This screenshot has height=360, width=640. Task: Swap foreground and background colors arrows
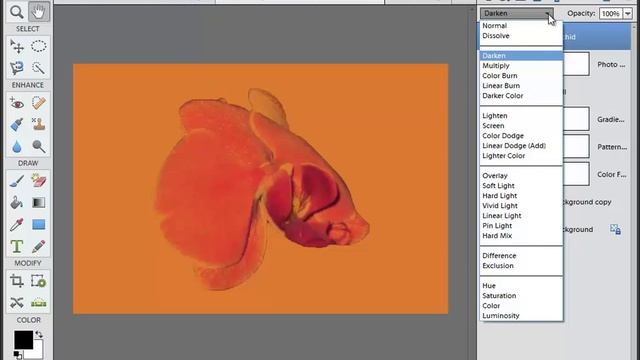tap(39, 335)
